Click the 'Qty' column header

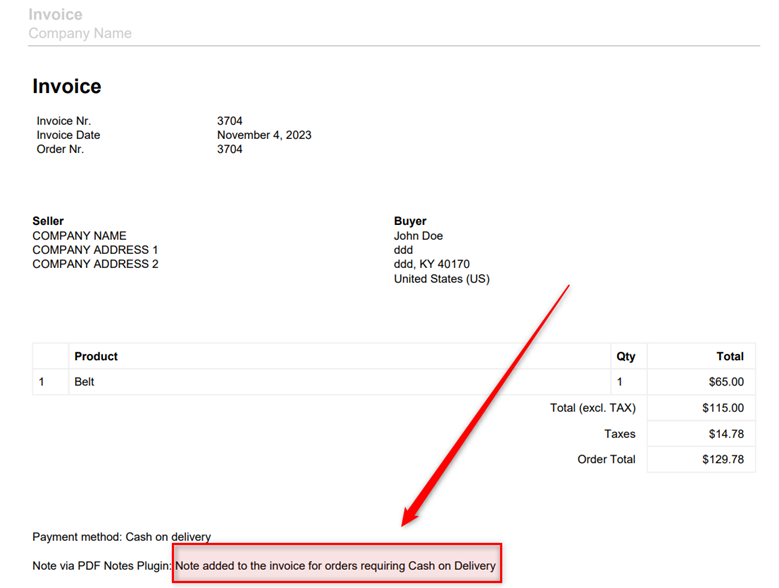pos(626,357)
